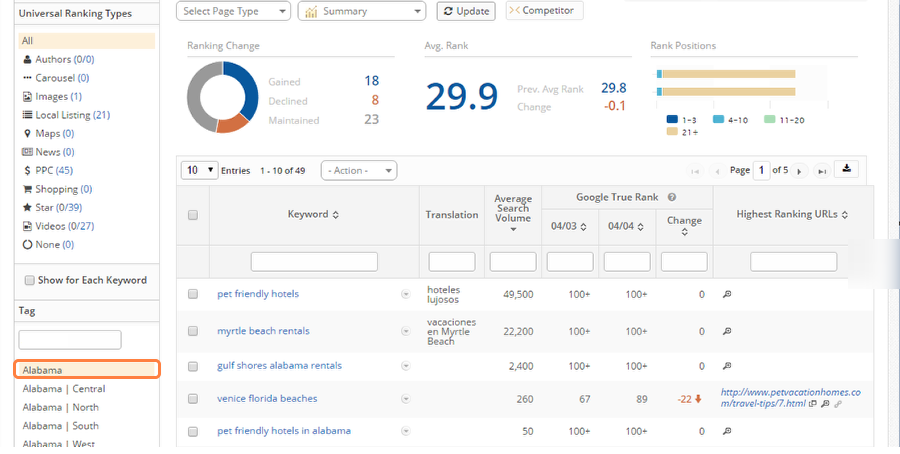This screenshot has width=900, height=454.
Task: Open pet friendly hotels keyword link
Action: [x=258, y=294]
